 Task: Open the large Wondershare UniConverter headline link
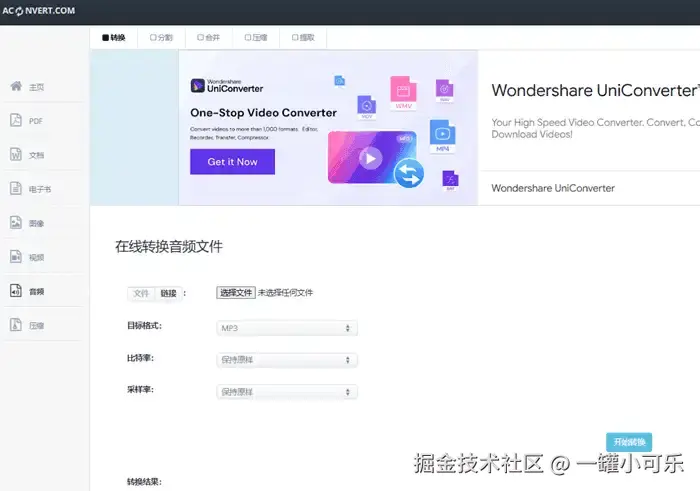[x=596, y=91]
